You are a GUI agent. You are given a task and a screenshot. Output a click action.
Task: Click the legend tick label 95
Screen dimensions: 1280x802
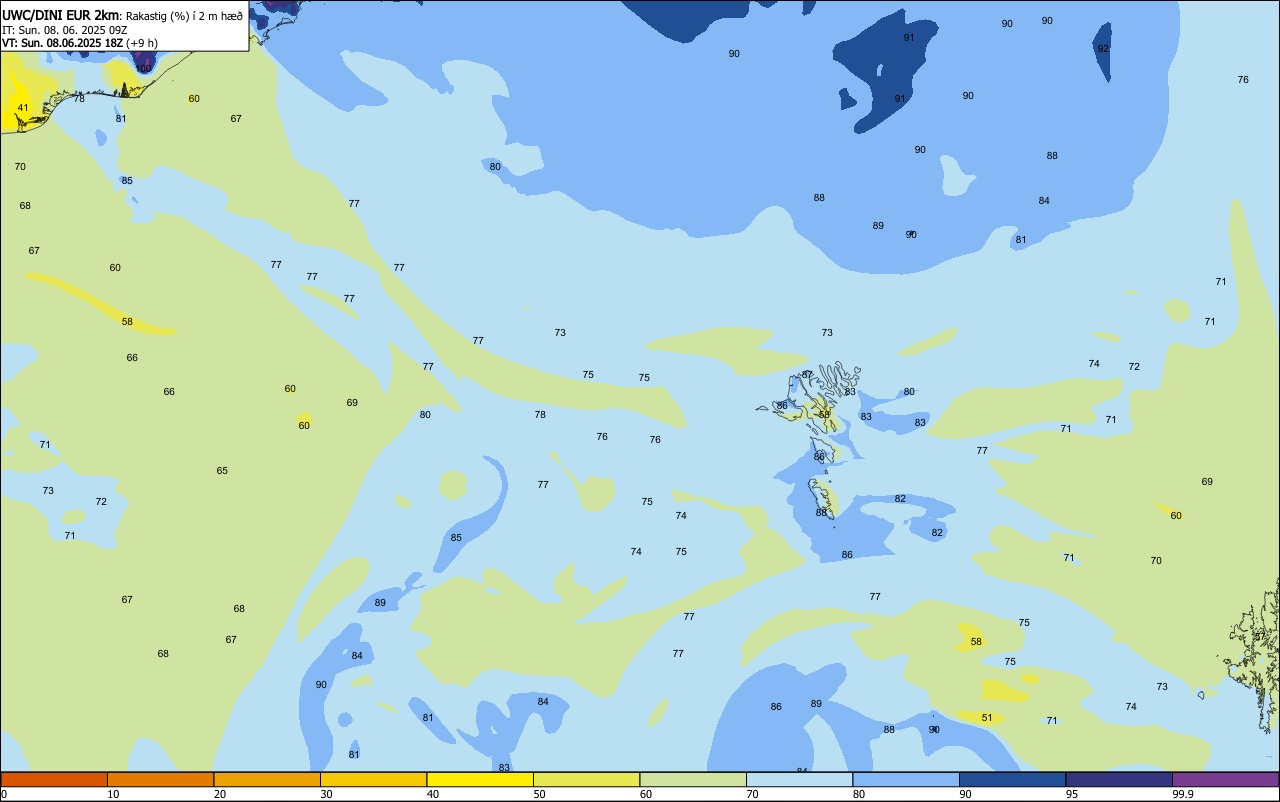(1071, 794)
